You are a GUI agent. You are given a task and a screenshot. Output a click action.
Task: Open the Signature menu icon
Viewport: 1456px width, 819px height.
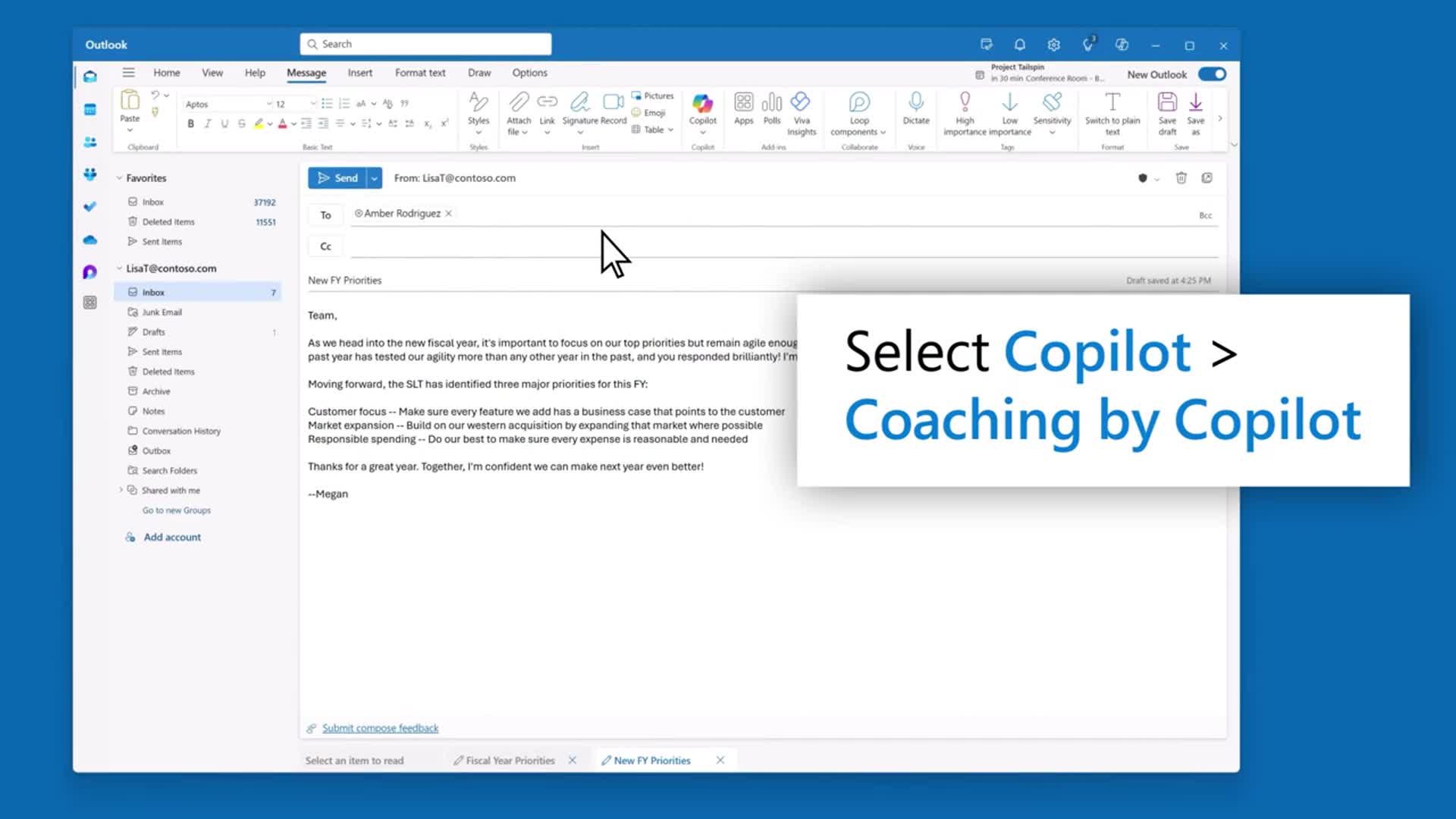coord(580,102)
